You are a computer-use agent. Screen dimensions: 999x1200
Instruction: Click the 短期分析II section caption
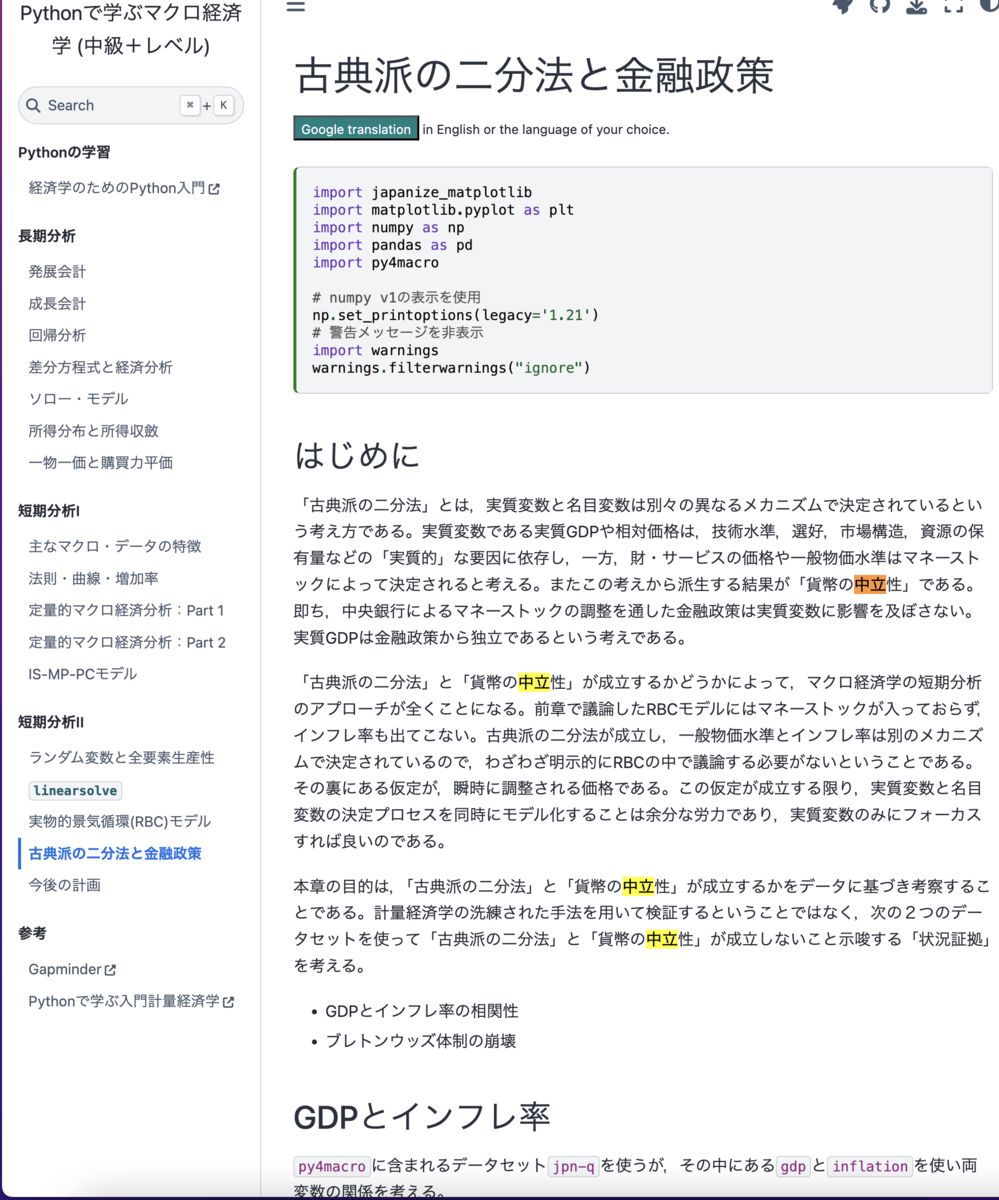coord(51,722)
